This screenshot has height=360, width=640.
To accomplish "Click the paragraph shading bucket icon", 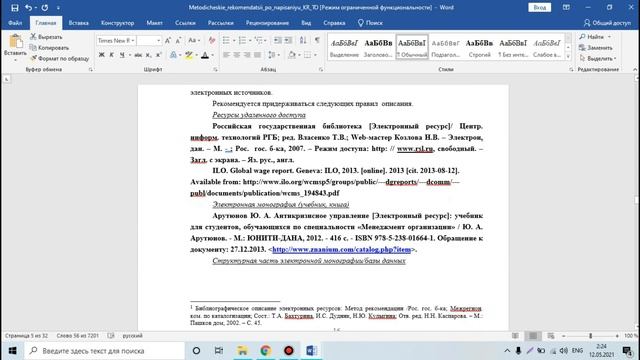I will click(x=291, y=55).
